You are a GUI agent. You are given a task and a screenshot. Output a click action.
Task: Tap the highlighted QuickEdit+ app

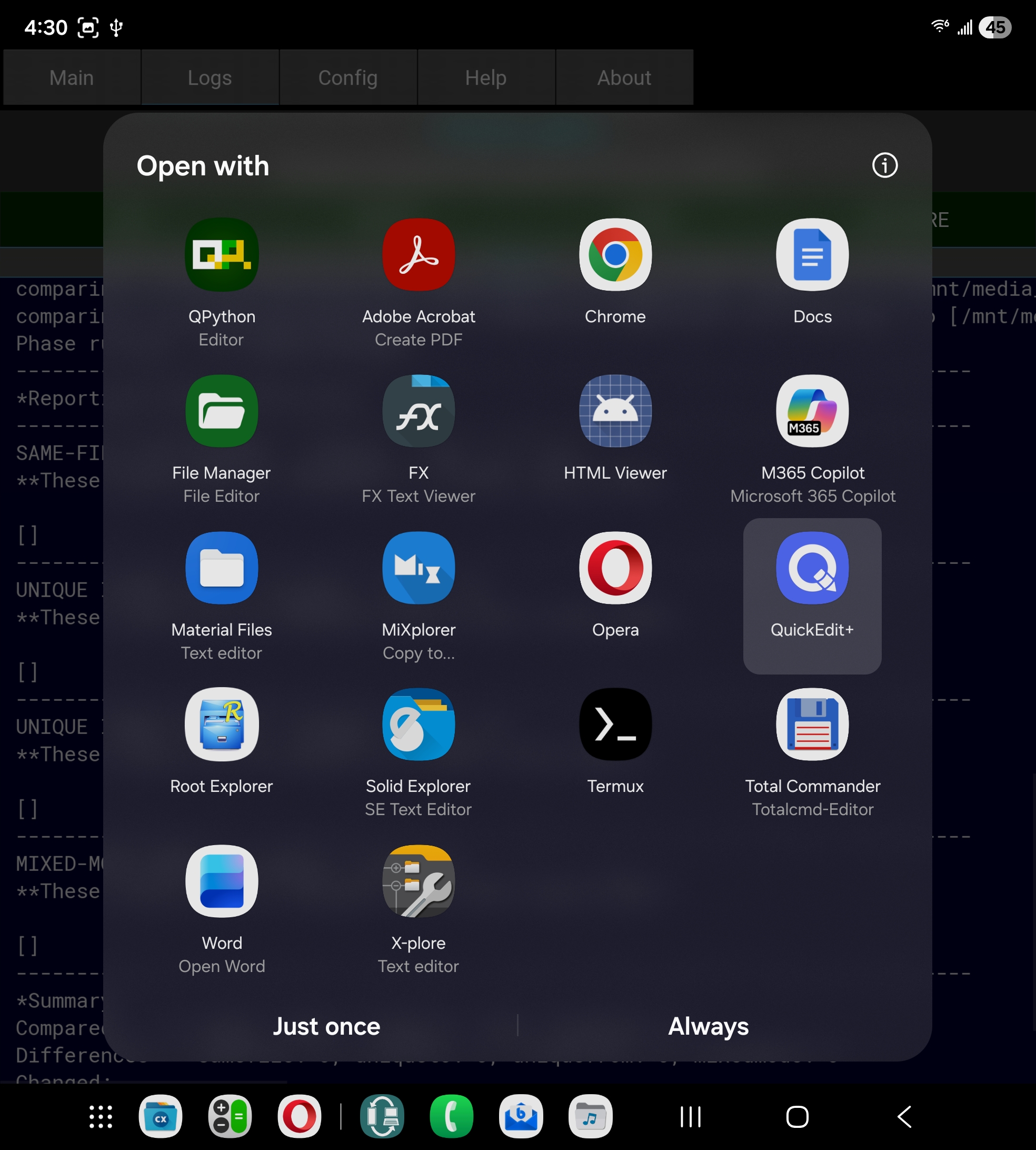(812, 568)
